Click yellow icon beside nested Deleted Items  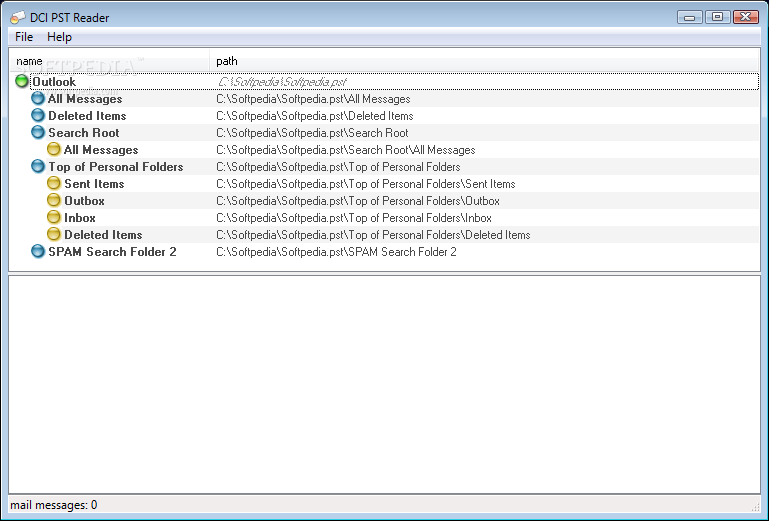point(53,234)
